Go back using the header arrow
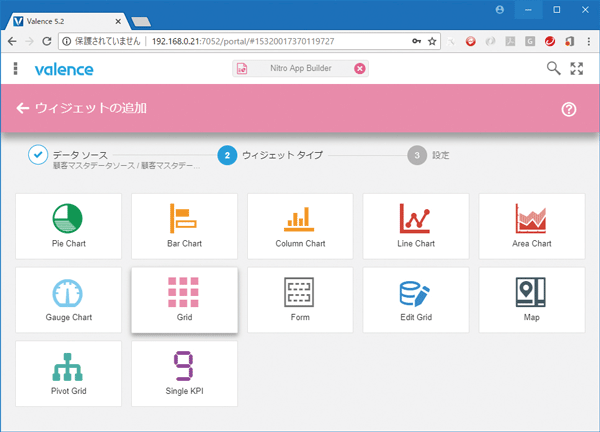600x432 pixels. point(23,108)
